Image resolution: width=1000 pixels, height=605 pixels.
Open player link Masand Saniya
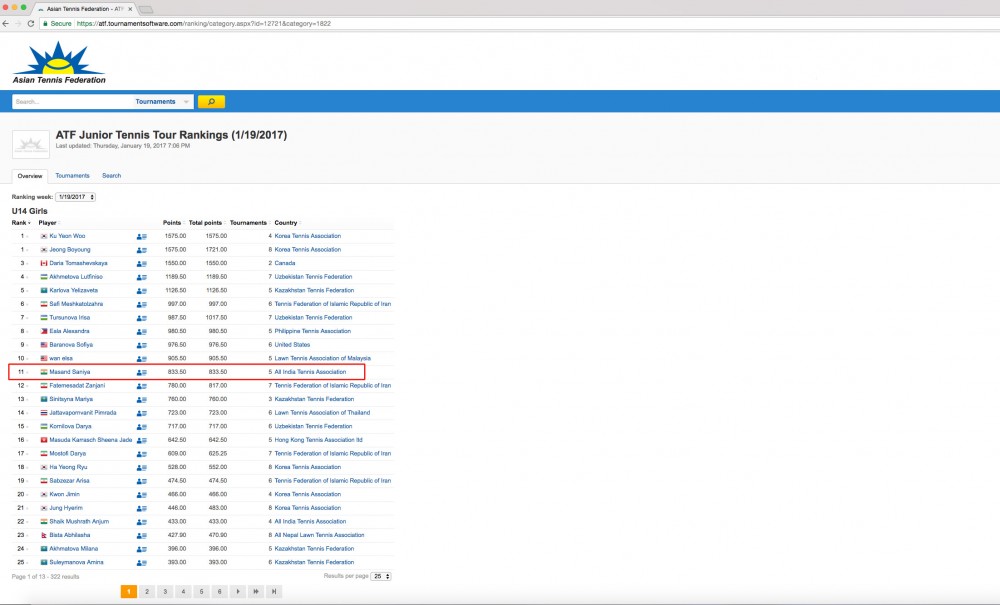70,372
